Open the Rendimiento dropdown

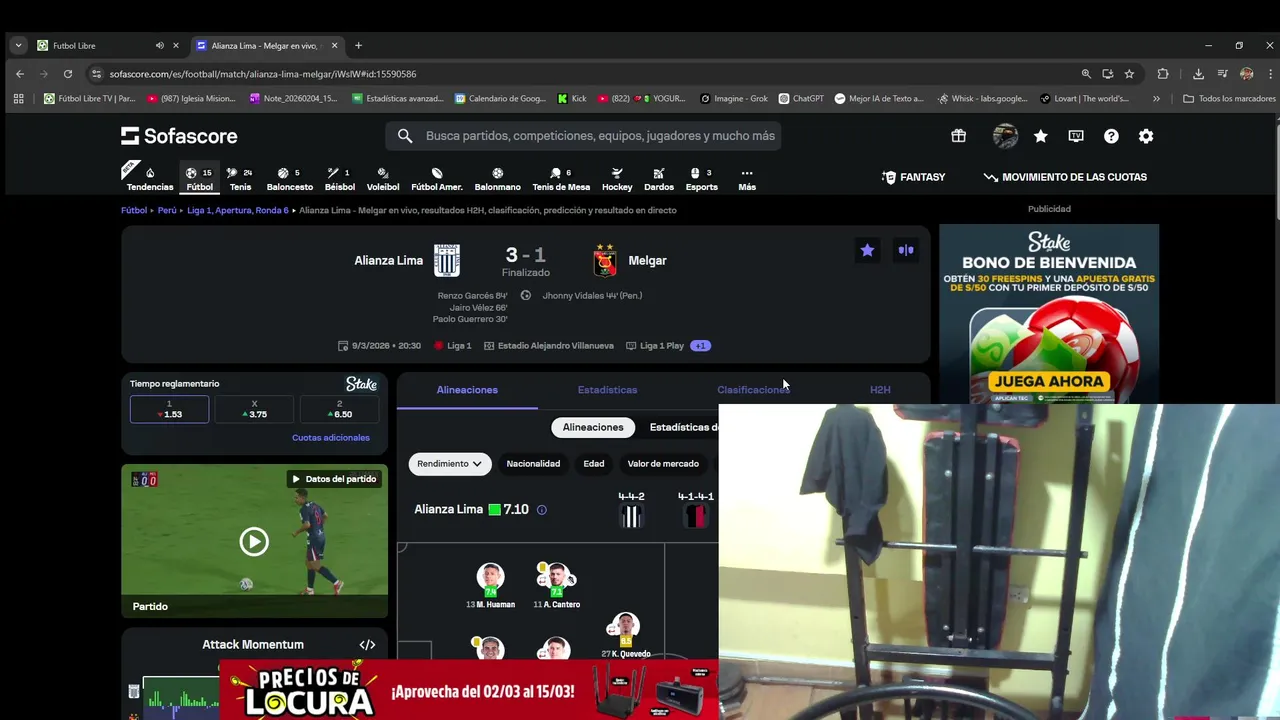(x=450, y=464)
